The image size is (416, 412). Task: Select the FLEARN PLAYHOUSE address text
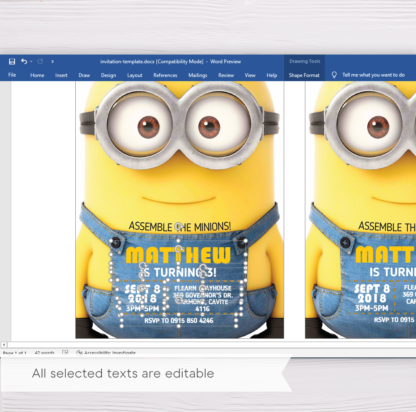pos(202,298)
